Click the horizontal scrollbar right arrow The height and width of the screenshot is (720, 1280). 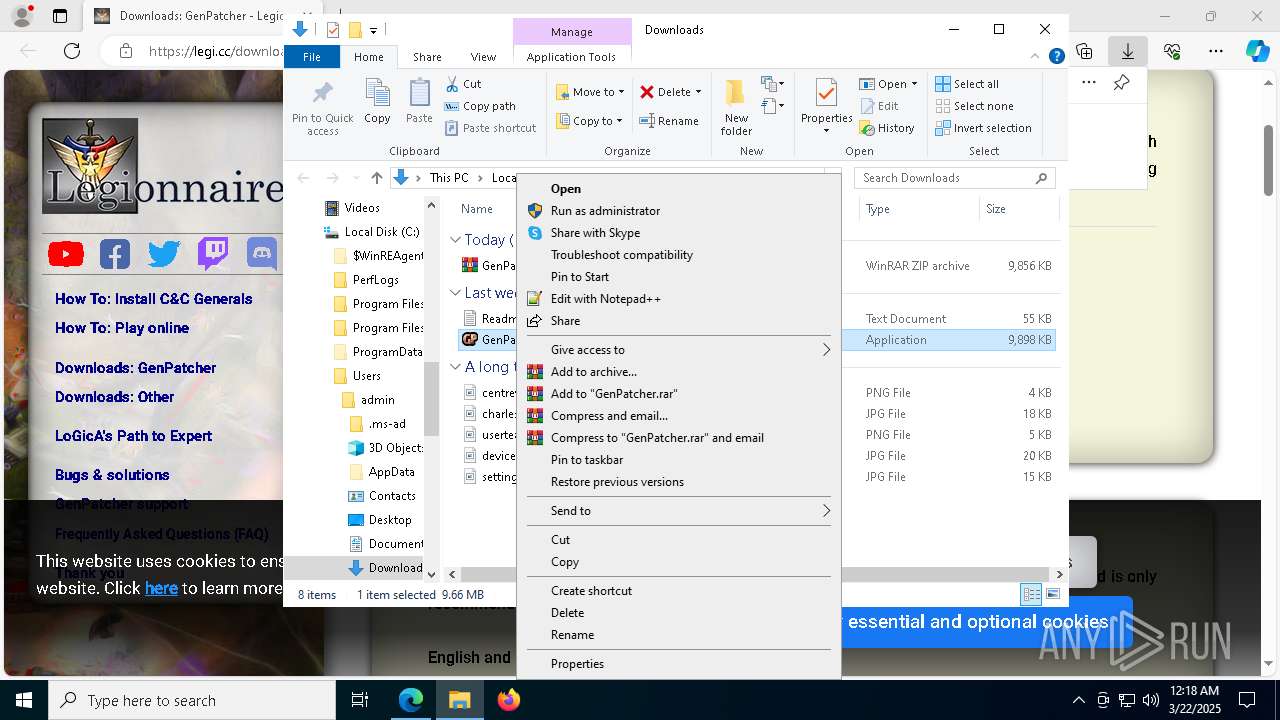(1060, 575)
